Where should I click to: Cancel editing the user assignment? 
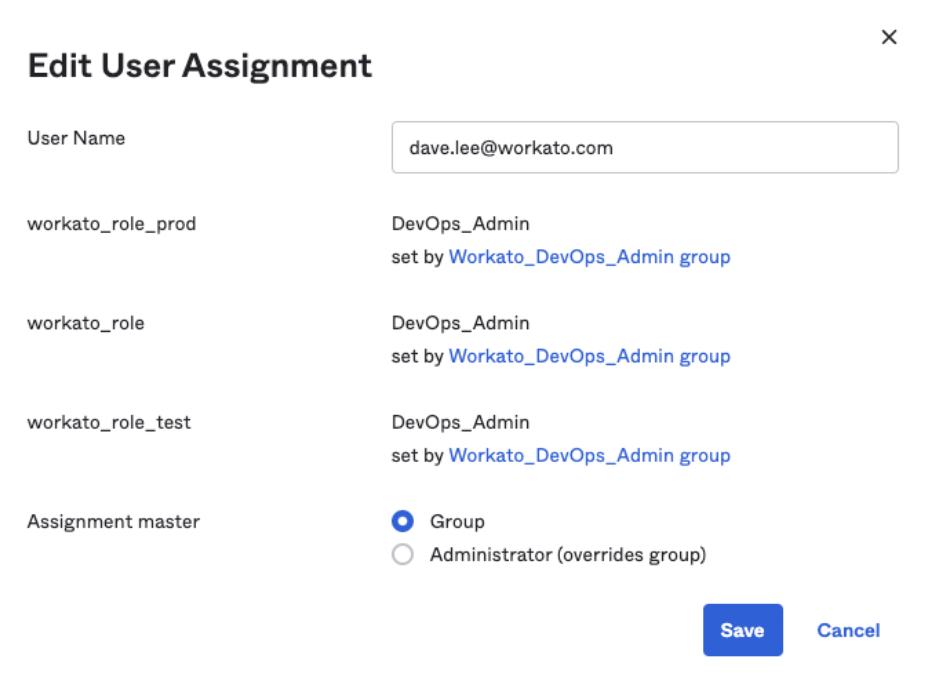coord(848,630)
